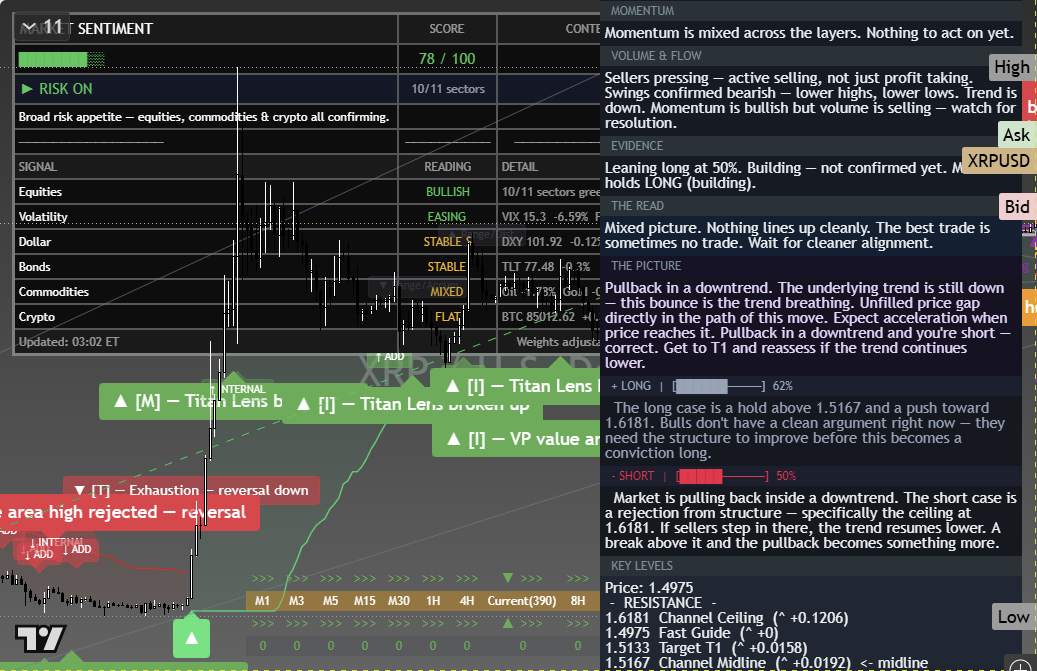Select the Bid price scale label

pyautogui.click(x=1016, y=207)
